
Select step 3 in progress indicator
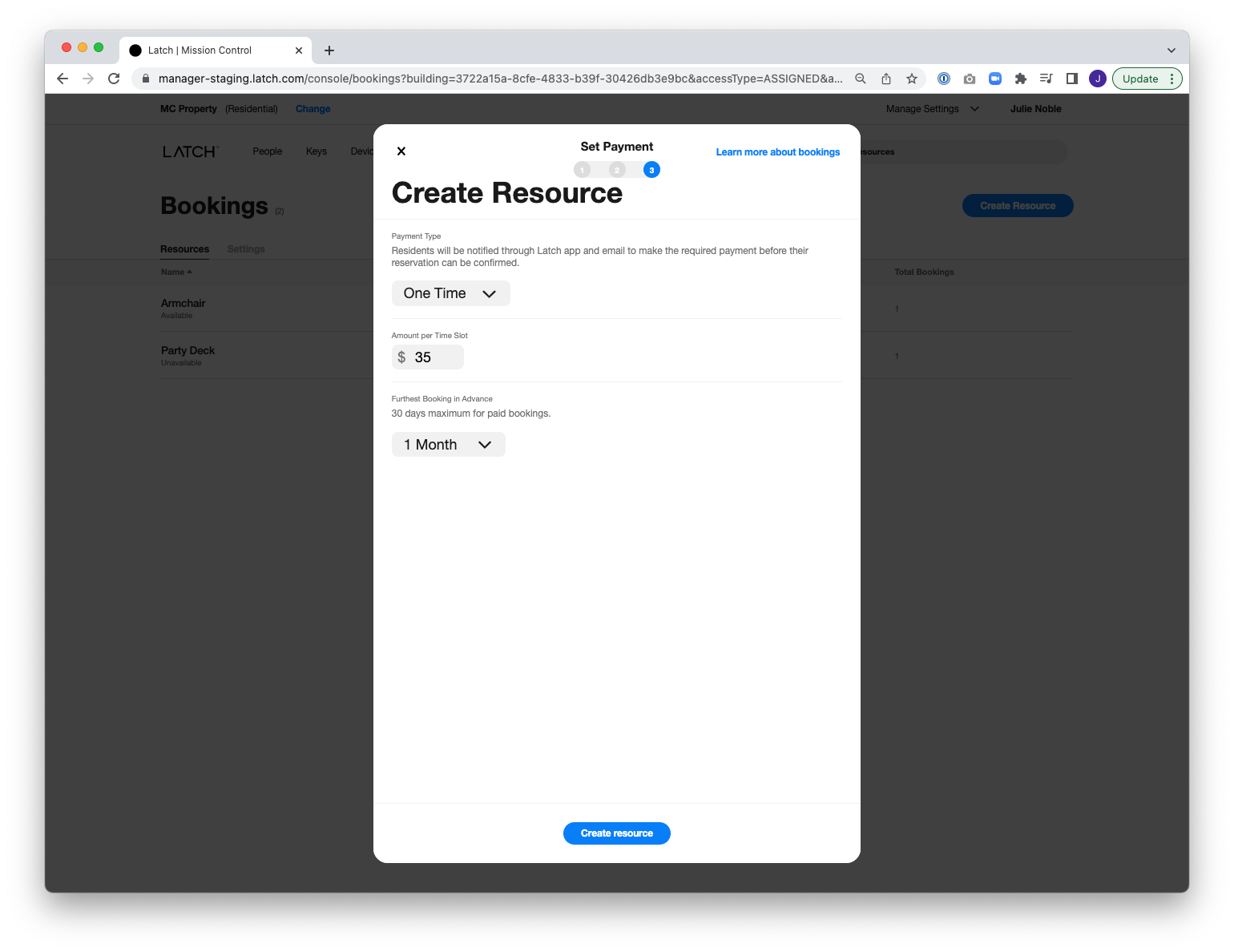click(x=651, y=170)
